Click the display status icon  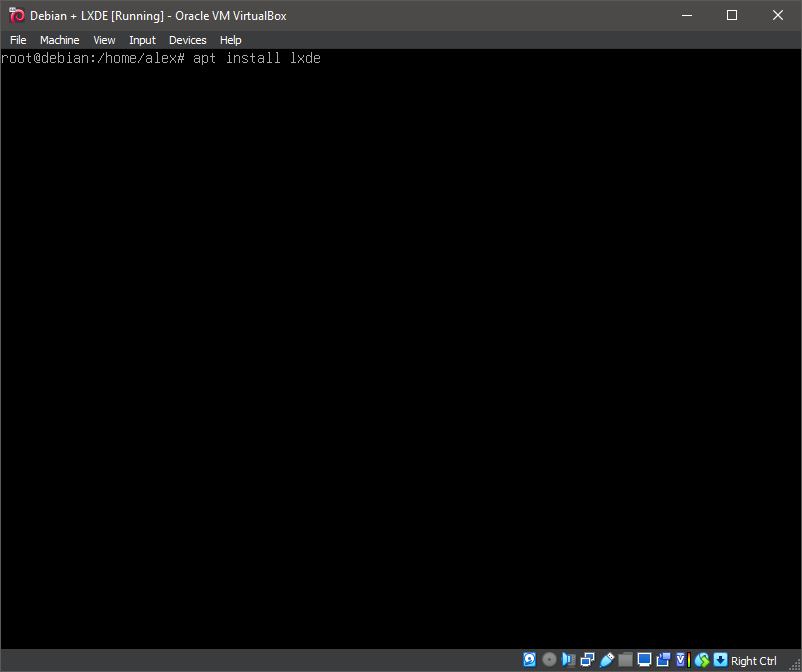(644, 660)
